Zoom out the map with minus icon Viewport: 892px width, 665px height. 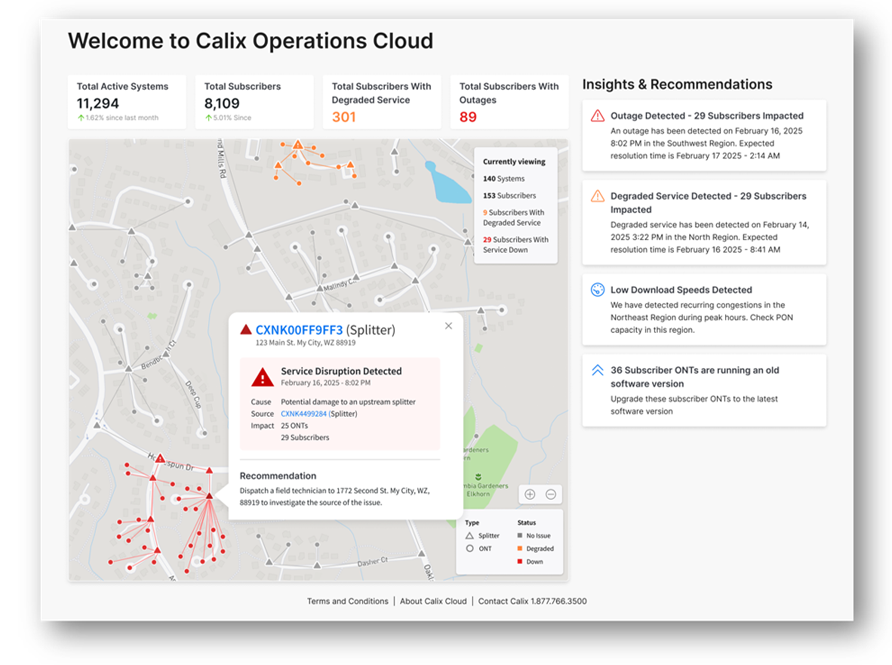tap(551, 494)
